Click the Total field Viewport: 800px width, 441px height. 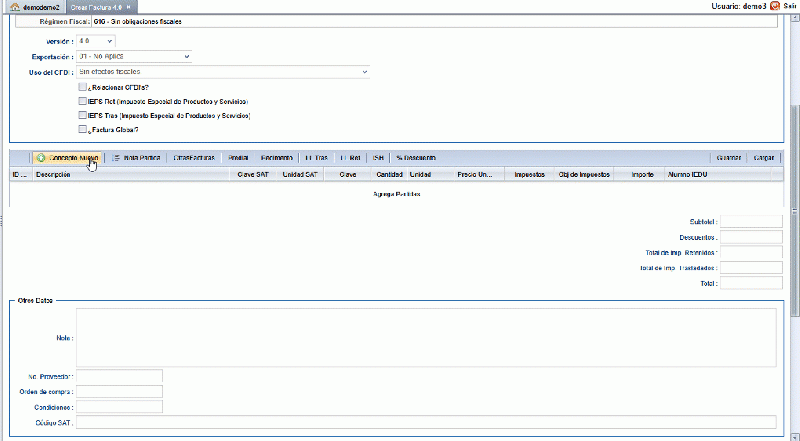[751, 283]
